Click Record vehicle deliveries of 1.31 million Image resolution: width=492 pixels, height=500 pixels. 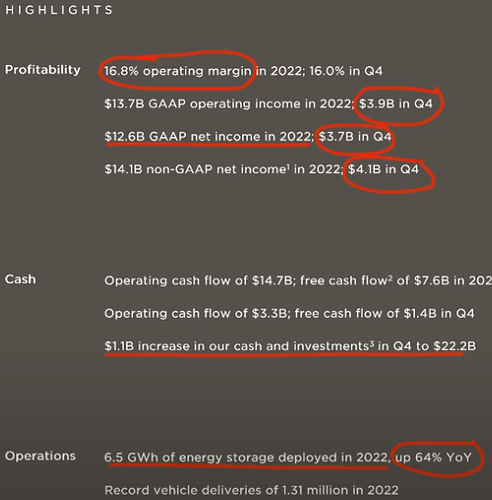click(x=251, y=490)
